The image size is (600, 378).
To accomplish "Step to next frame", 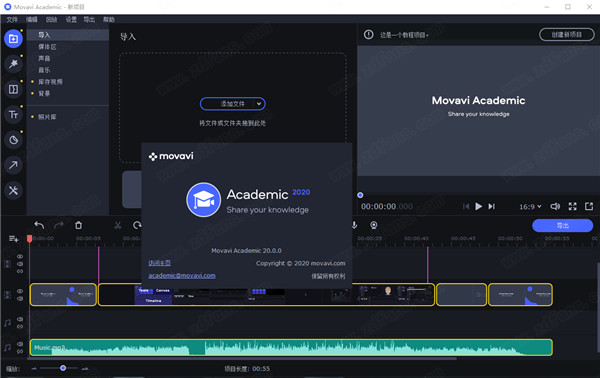I will 492,207.
